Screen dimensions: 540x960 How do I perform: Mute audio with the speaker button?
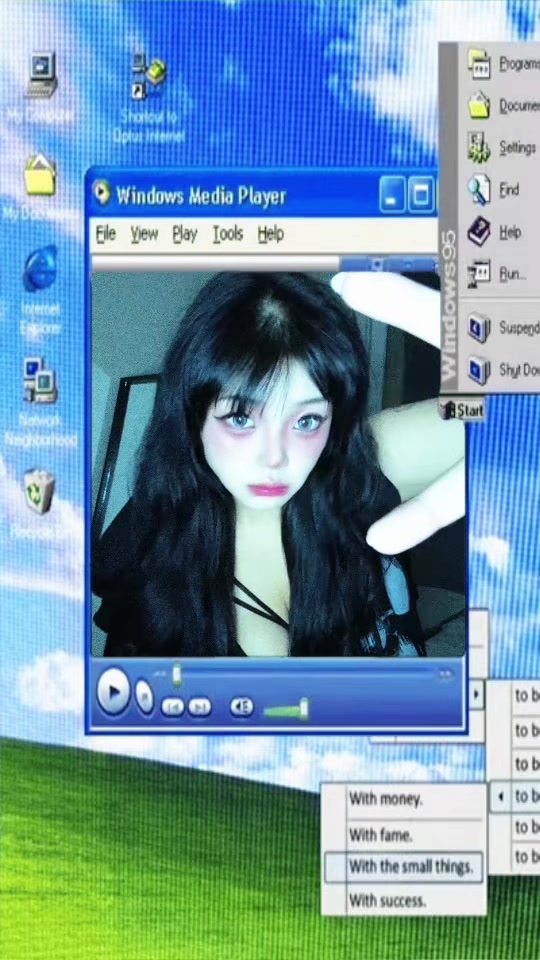[241, 707]
